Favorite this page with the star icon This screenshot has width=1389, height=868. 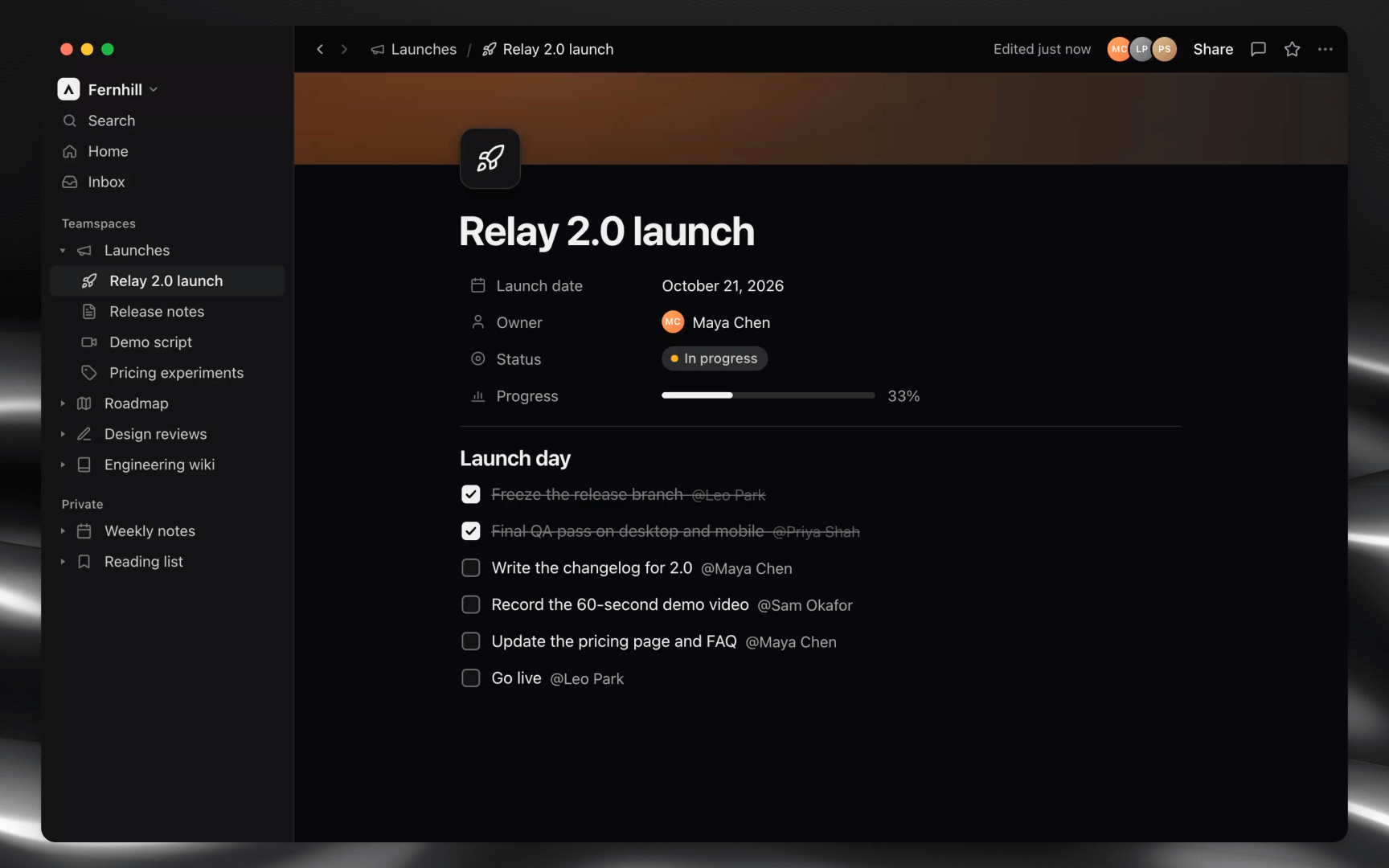coord(1293,49)
